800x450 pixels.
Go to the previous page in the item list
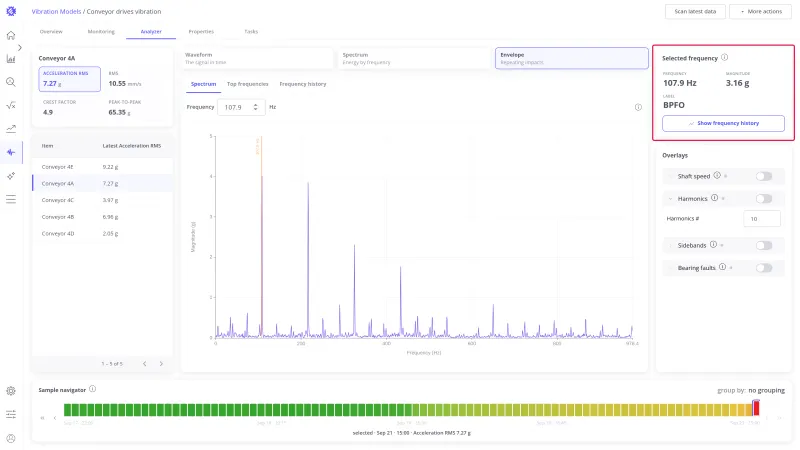(144, 364)
